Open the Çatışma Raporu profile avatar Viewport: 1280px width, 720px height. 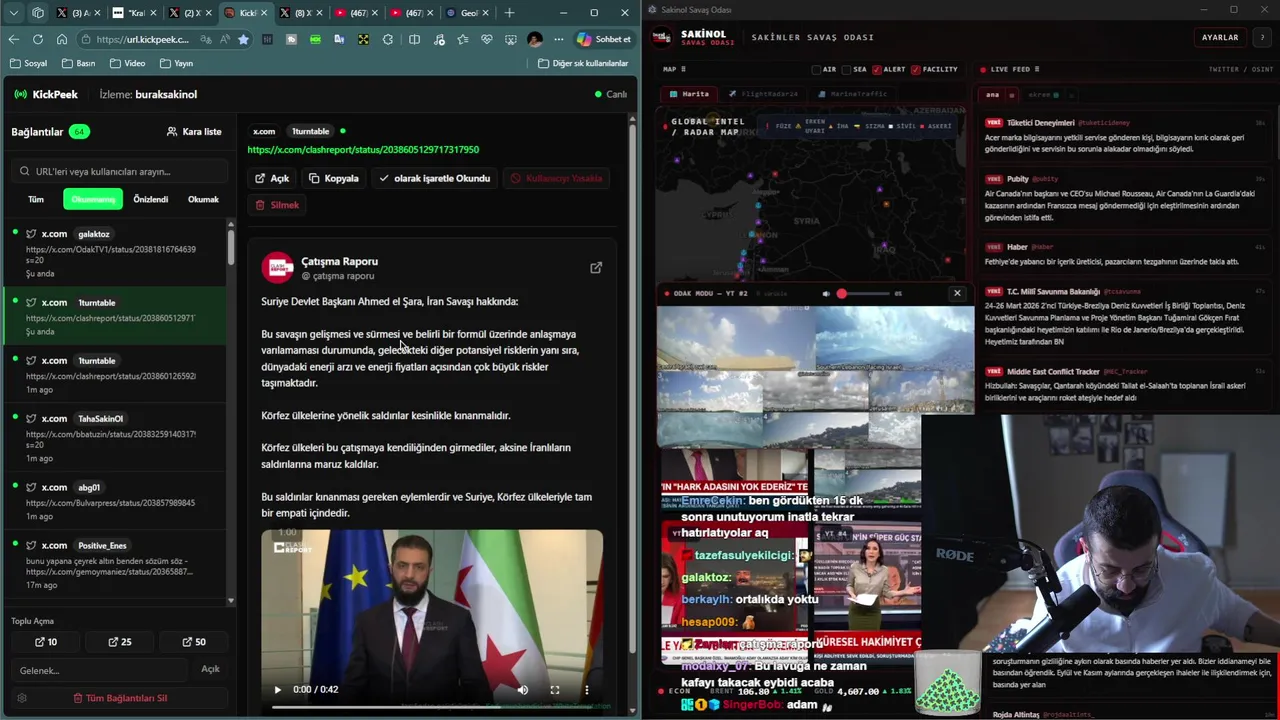tap(277, 267)
